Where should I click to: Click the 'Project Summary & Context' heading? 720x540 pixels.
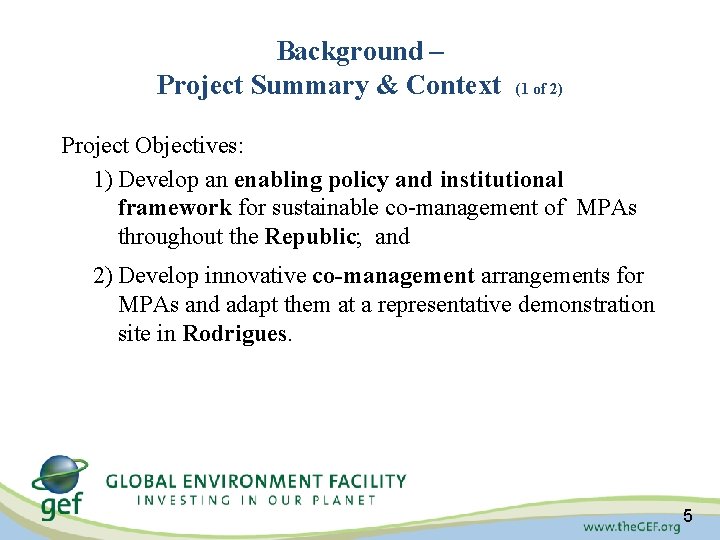click(x=328, y=85)
